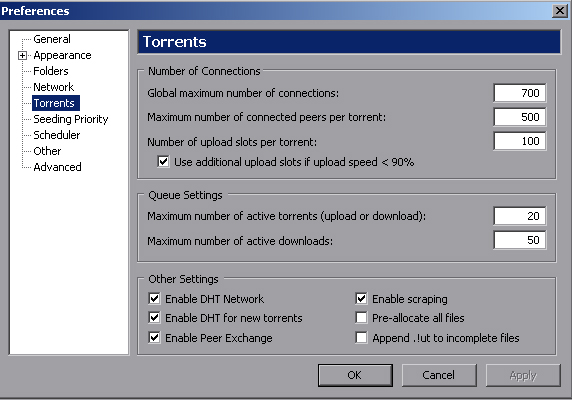This screenshot has height=400, width=572.
Task: Dismiss the dialog with Cancel
Action: [439, 375]
